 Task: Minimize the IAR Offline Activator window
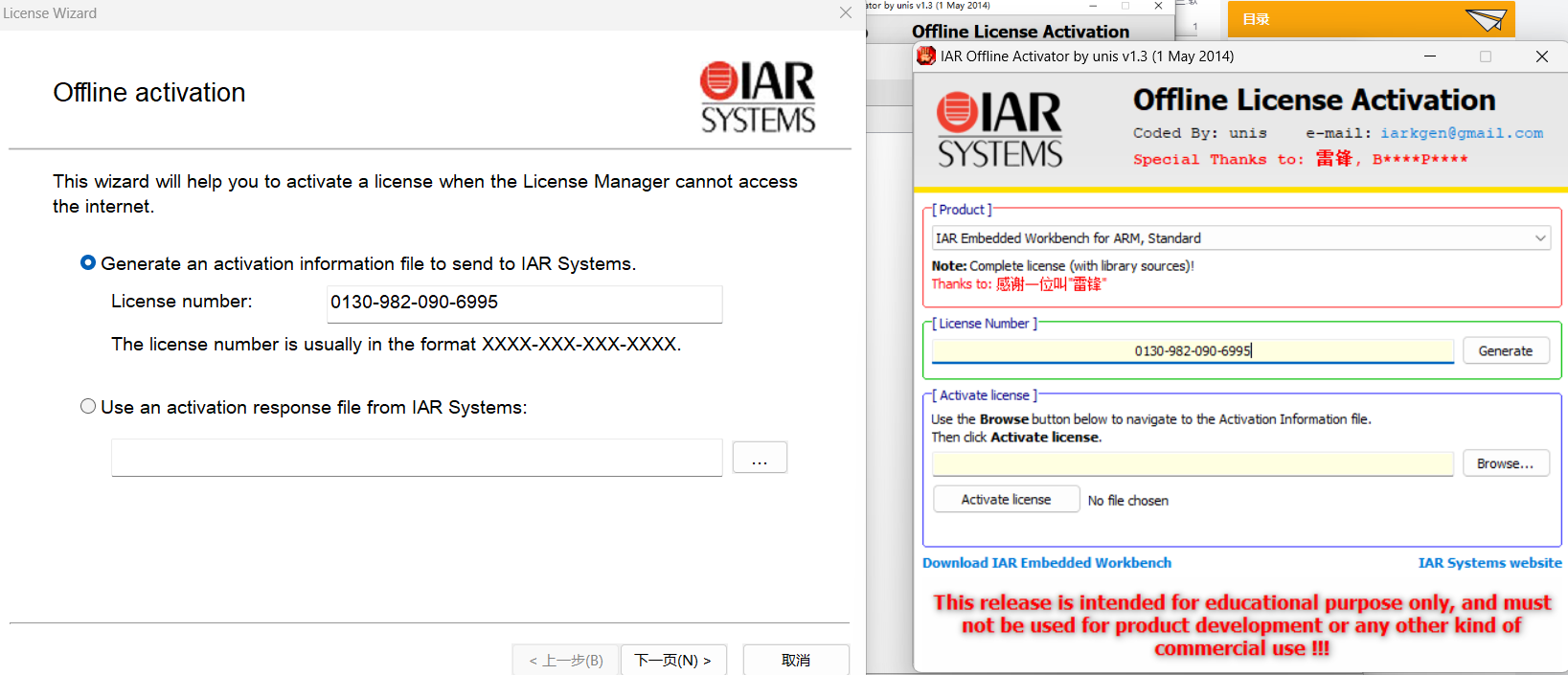click(1430, 56)
